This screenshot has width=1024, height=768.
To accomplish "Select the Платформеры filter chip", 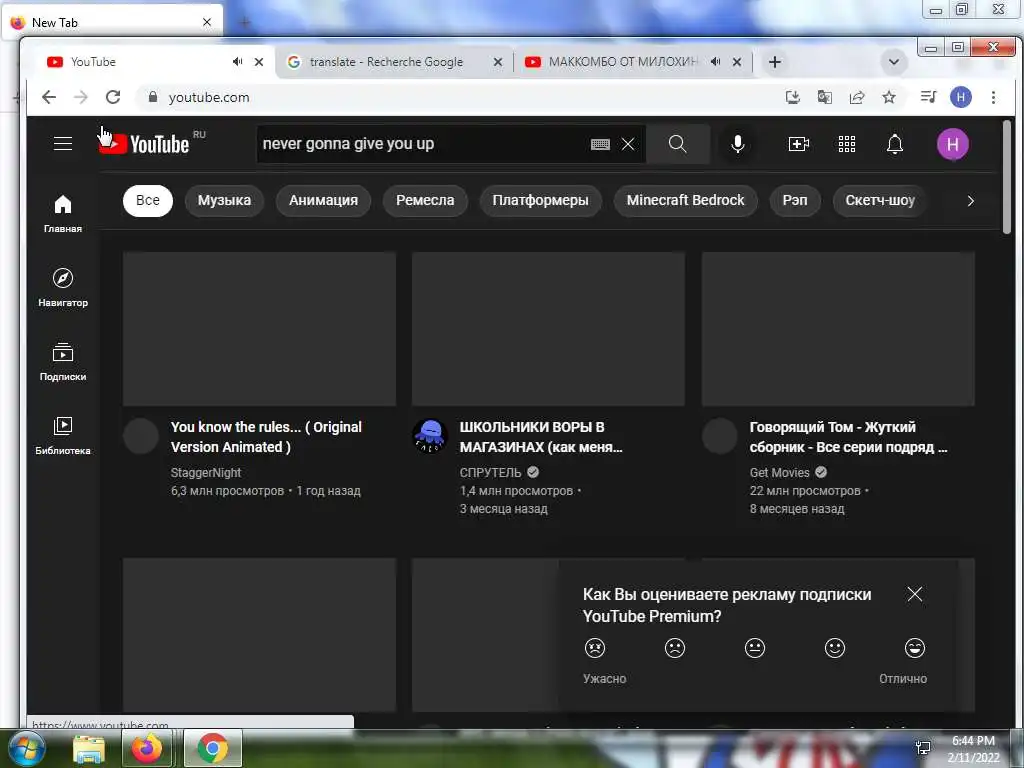I will coord(540,200).
